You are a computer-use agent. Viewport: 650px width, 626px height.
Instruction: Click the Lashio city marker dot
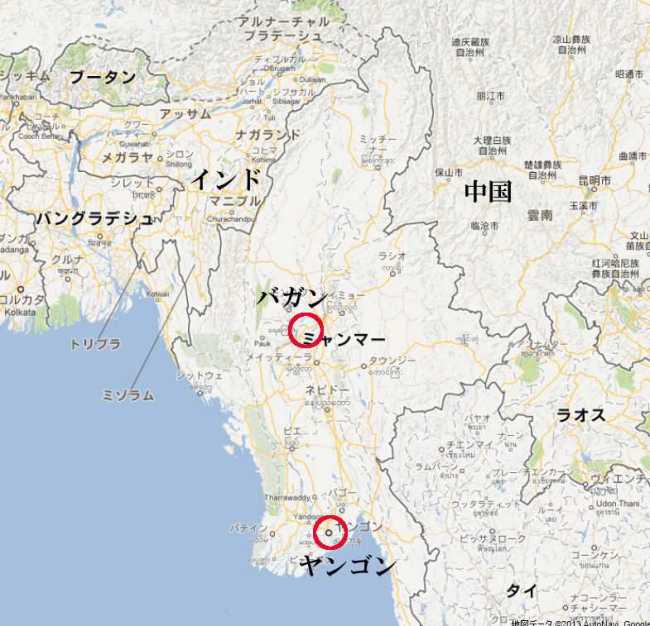(393, 273)
